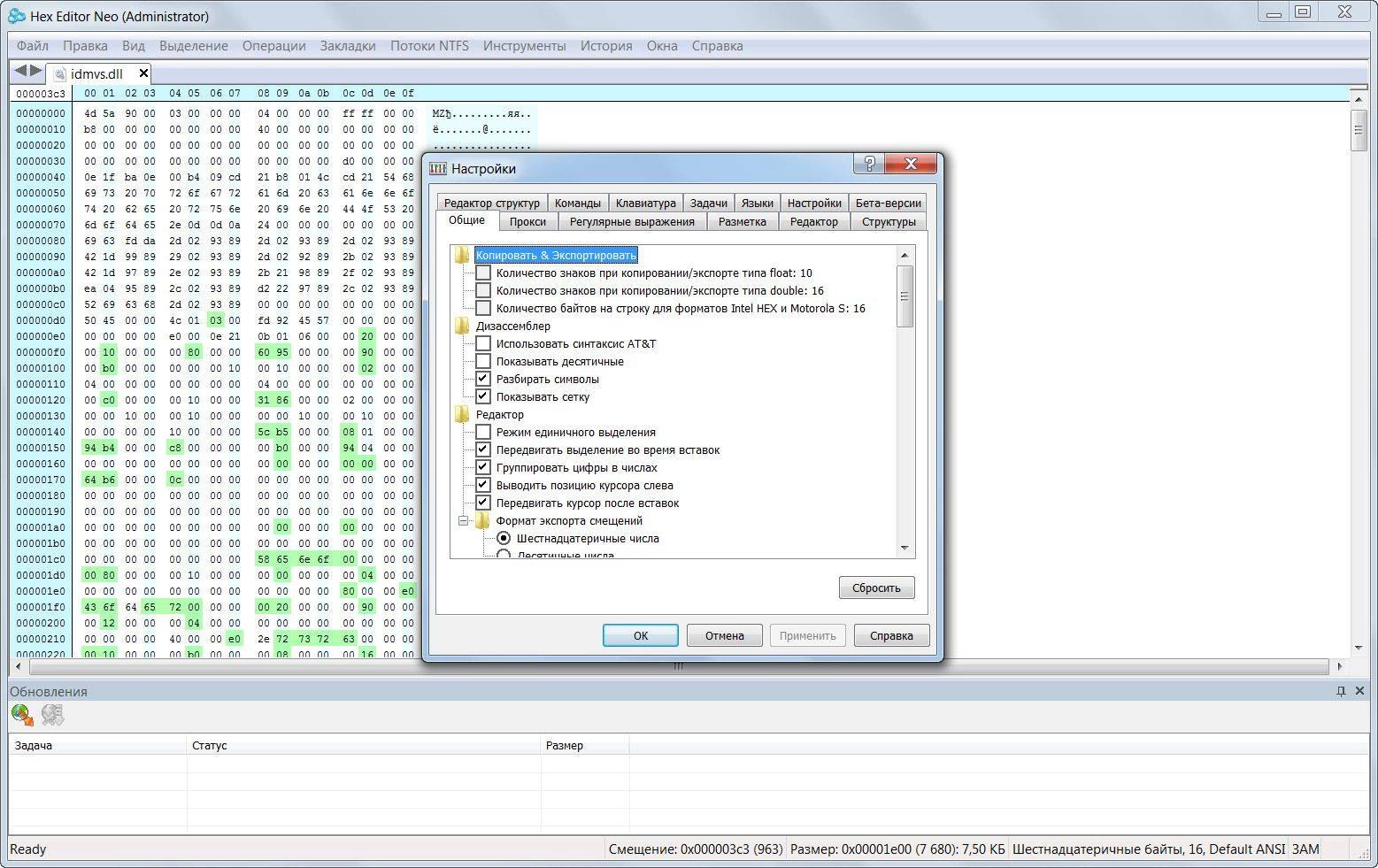This screenshot has width=1378, height=868.
Task: Click Смещение: 0x000003c3 in status bar
Action: tap(696, 849)
